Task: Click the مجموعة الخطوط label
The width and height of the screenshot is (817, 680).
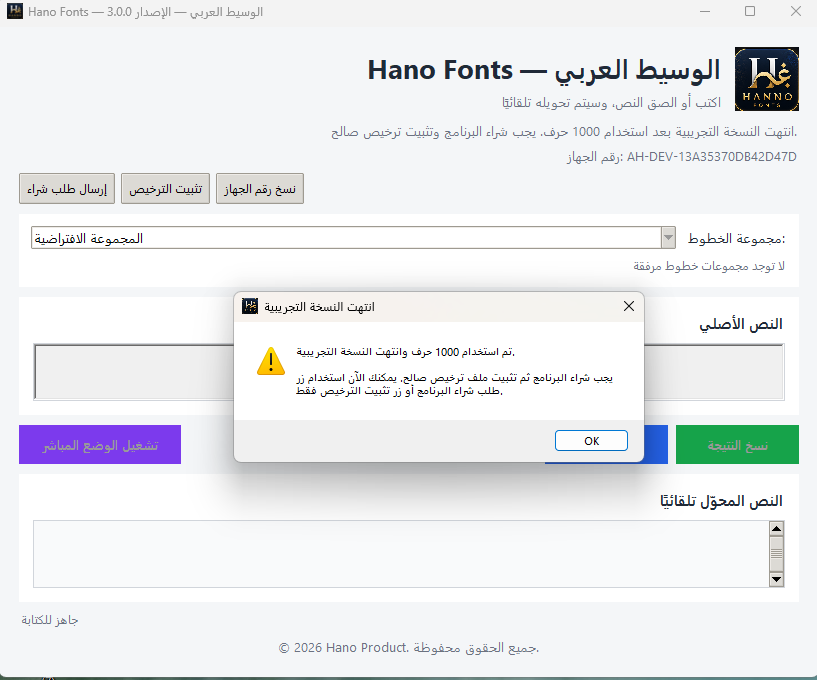Action: pos(736,239)
